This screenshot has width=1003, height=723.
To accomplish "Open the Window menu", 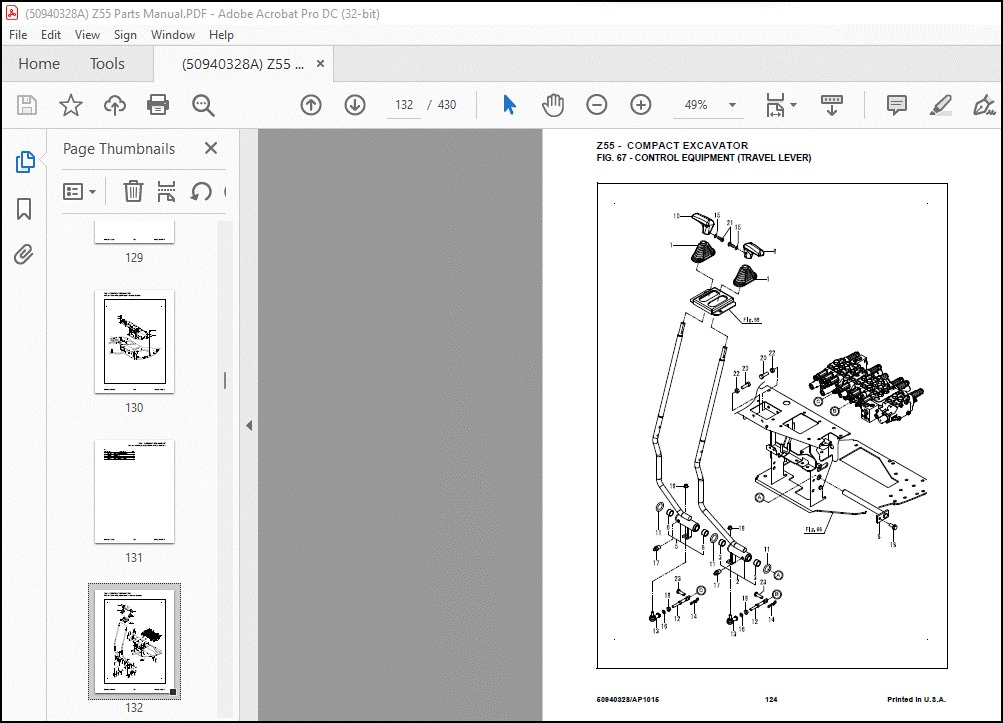I will 173,35.
